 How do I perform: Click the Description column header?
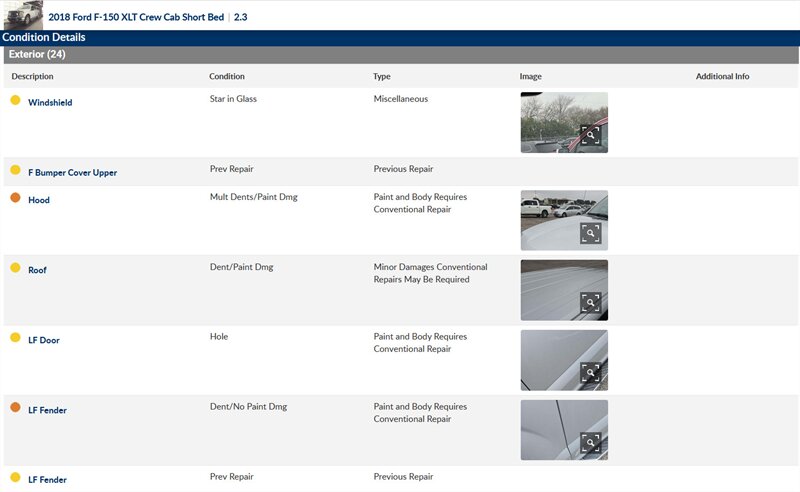coord(32,77)
